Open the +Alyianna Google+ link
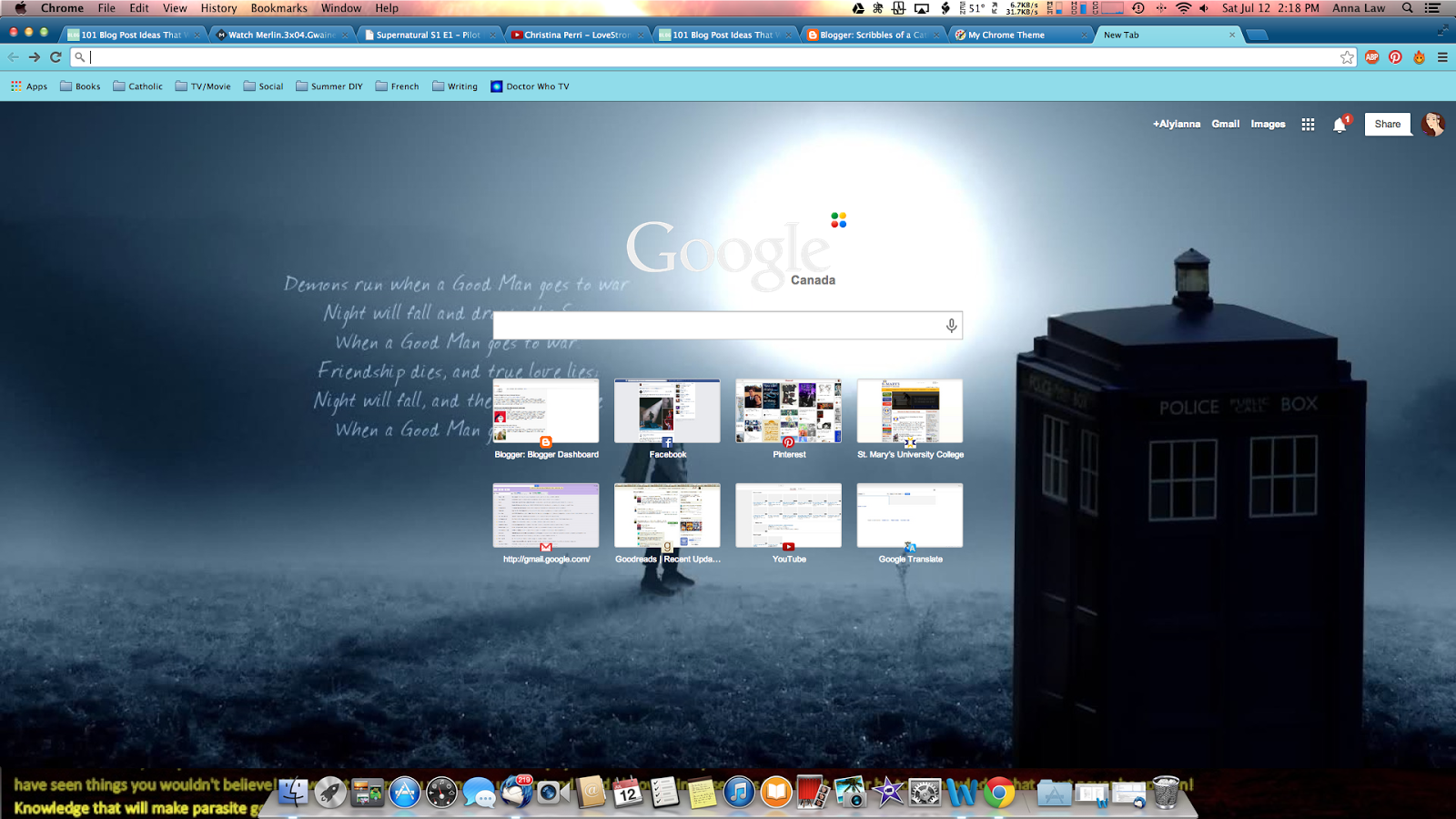 (x=1177, y=125)
